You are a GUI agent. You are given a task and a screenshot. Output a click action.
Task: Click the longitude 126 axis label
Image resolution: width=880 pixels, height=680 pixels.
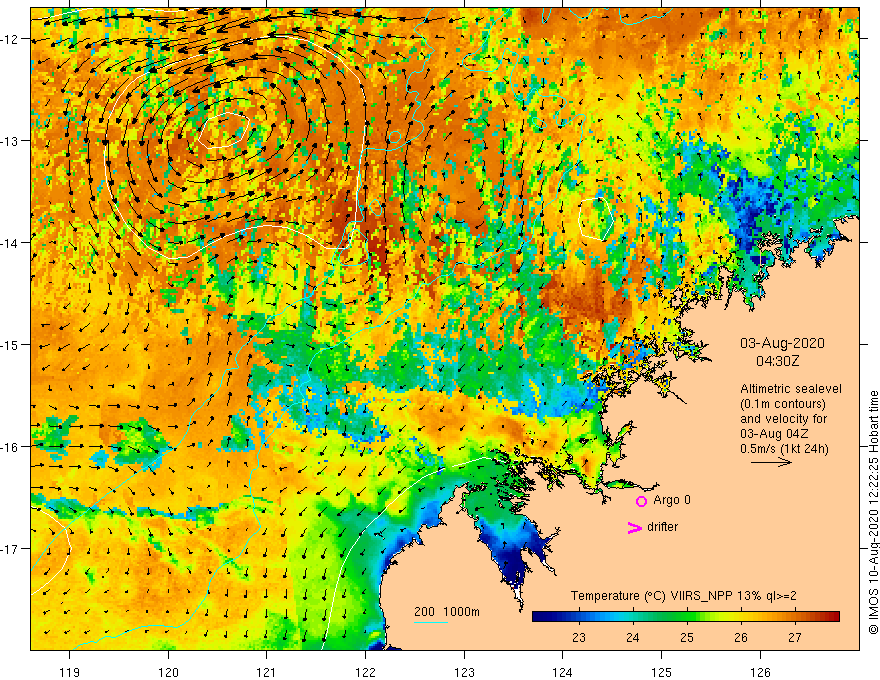click(x=760, y=672)
